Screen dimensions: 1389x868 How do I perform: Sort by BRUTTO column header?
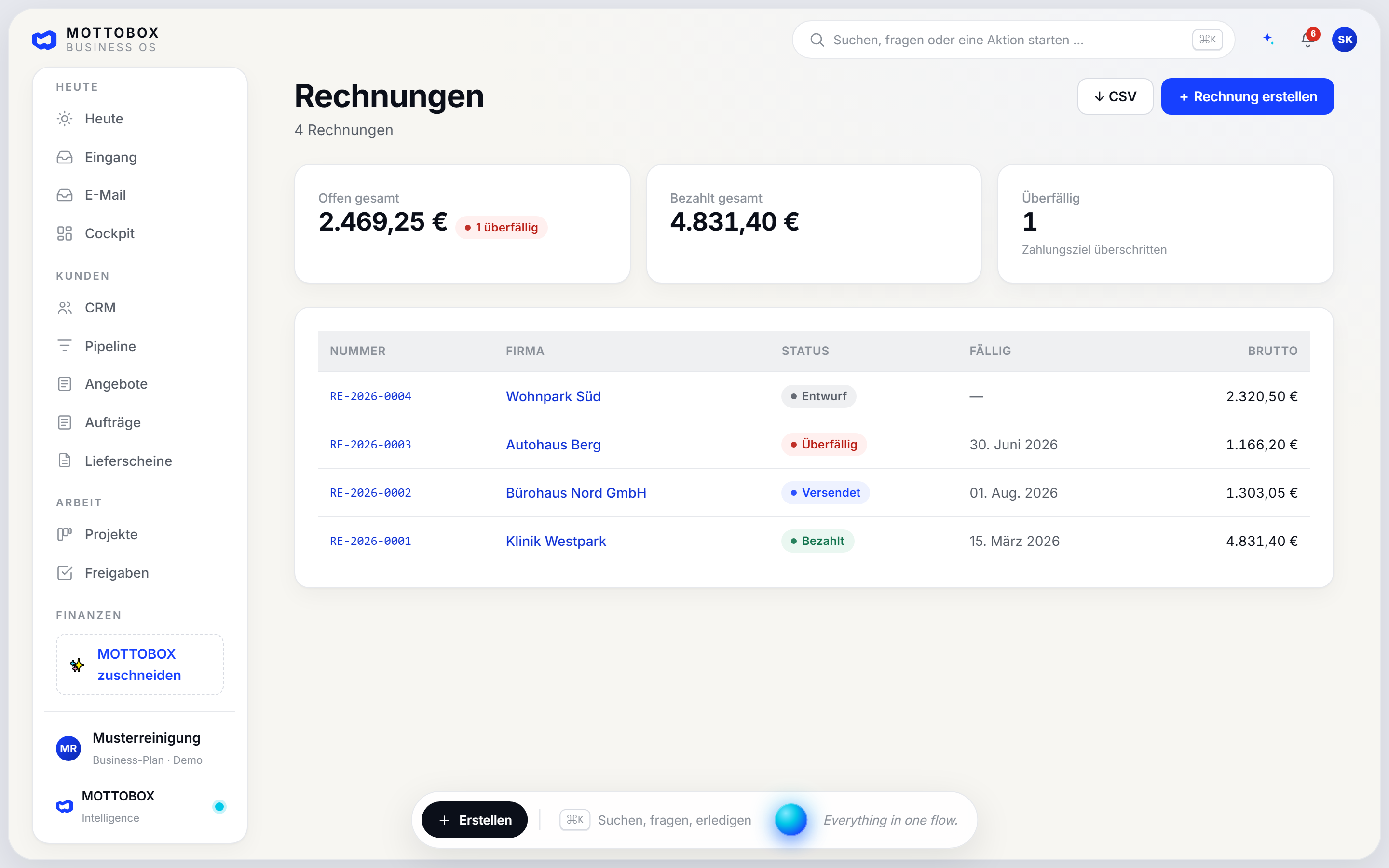point(1272,351)
